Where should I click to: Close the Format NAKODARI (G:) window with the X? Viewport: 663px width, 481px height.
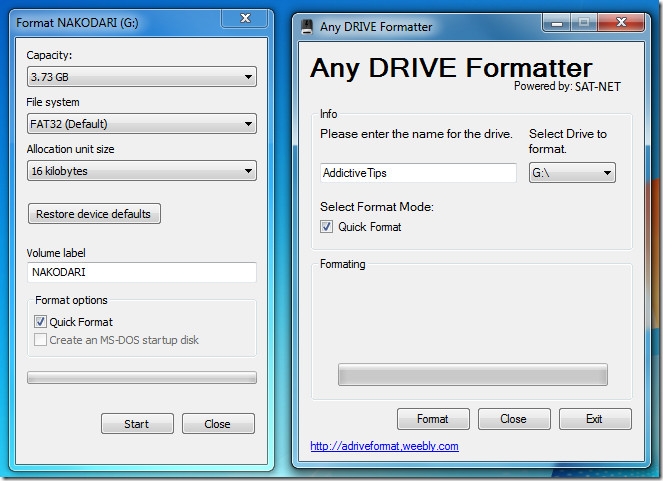click(x=245, y=19)
